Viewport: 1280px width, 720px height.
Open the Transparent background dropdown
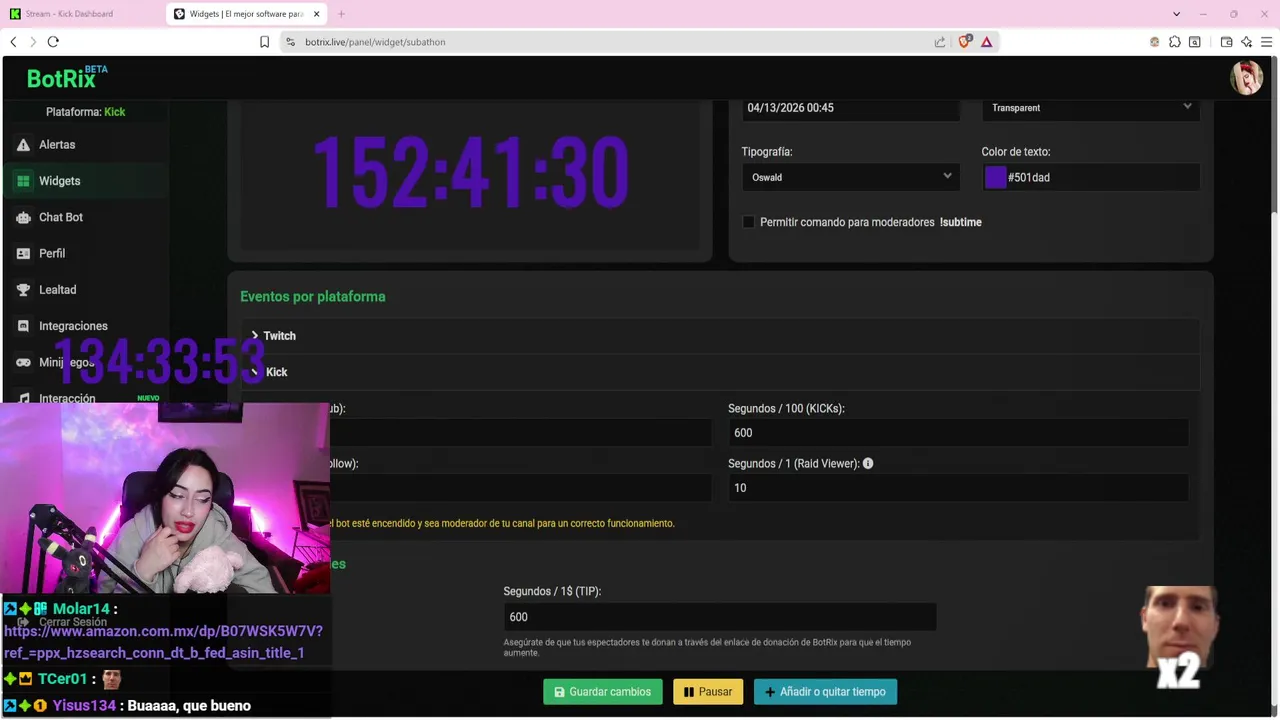click(x=1091, y=108)
